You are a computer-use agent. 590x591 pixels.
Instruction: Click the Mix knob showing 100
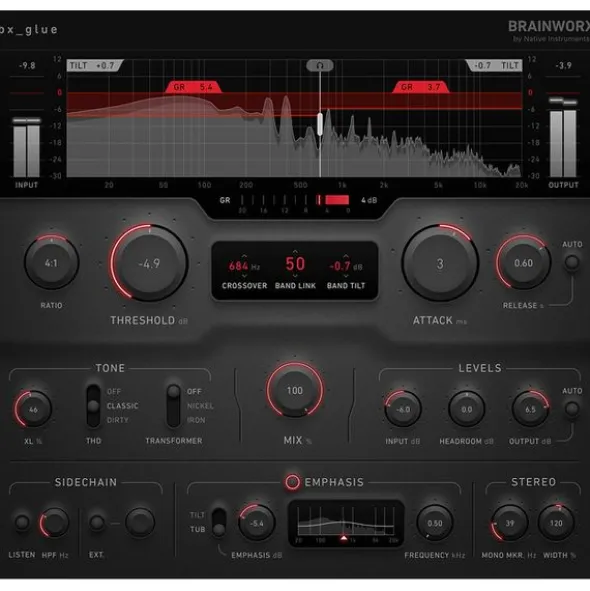point(295,390)
